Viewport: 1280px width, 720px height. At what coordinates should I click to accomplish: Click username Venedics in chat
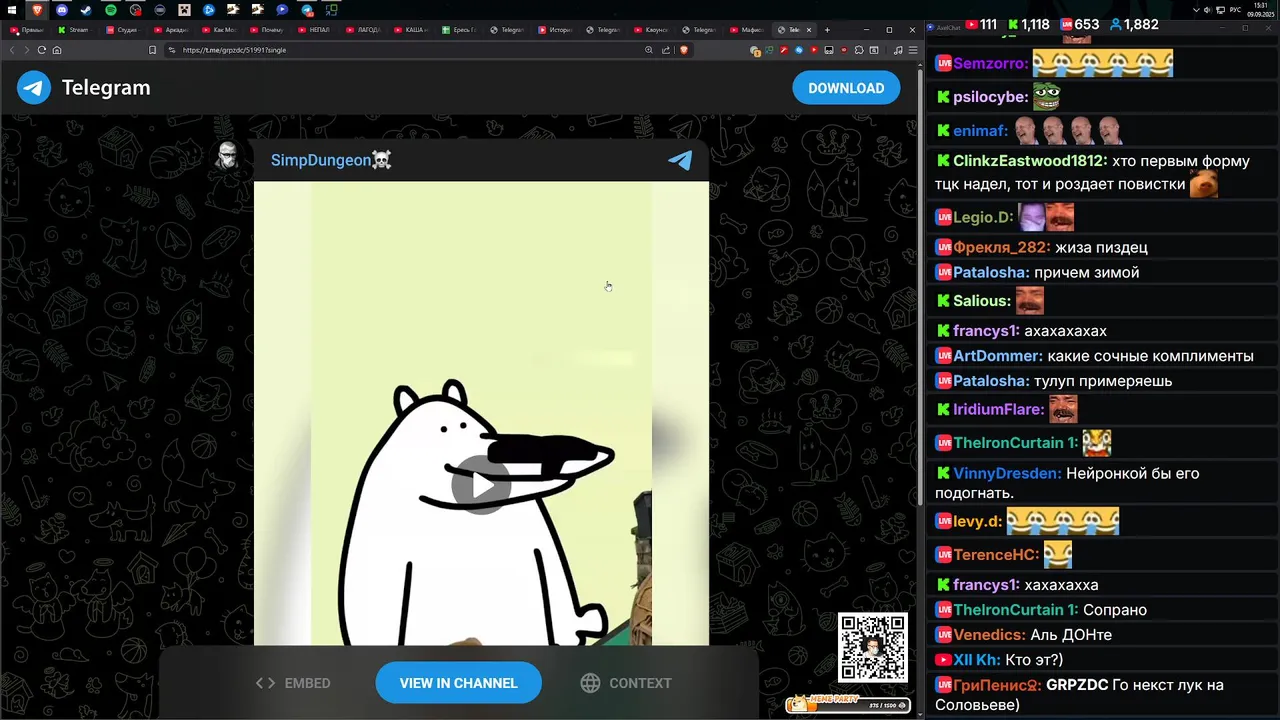989,635
